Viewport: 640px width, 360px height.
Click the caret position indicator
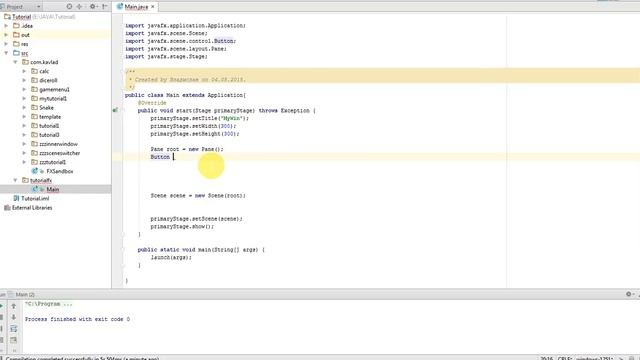point(547,358)
